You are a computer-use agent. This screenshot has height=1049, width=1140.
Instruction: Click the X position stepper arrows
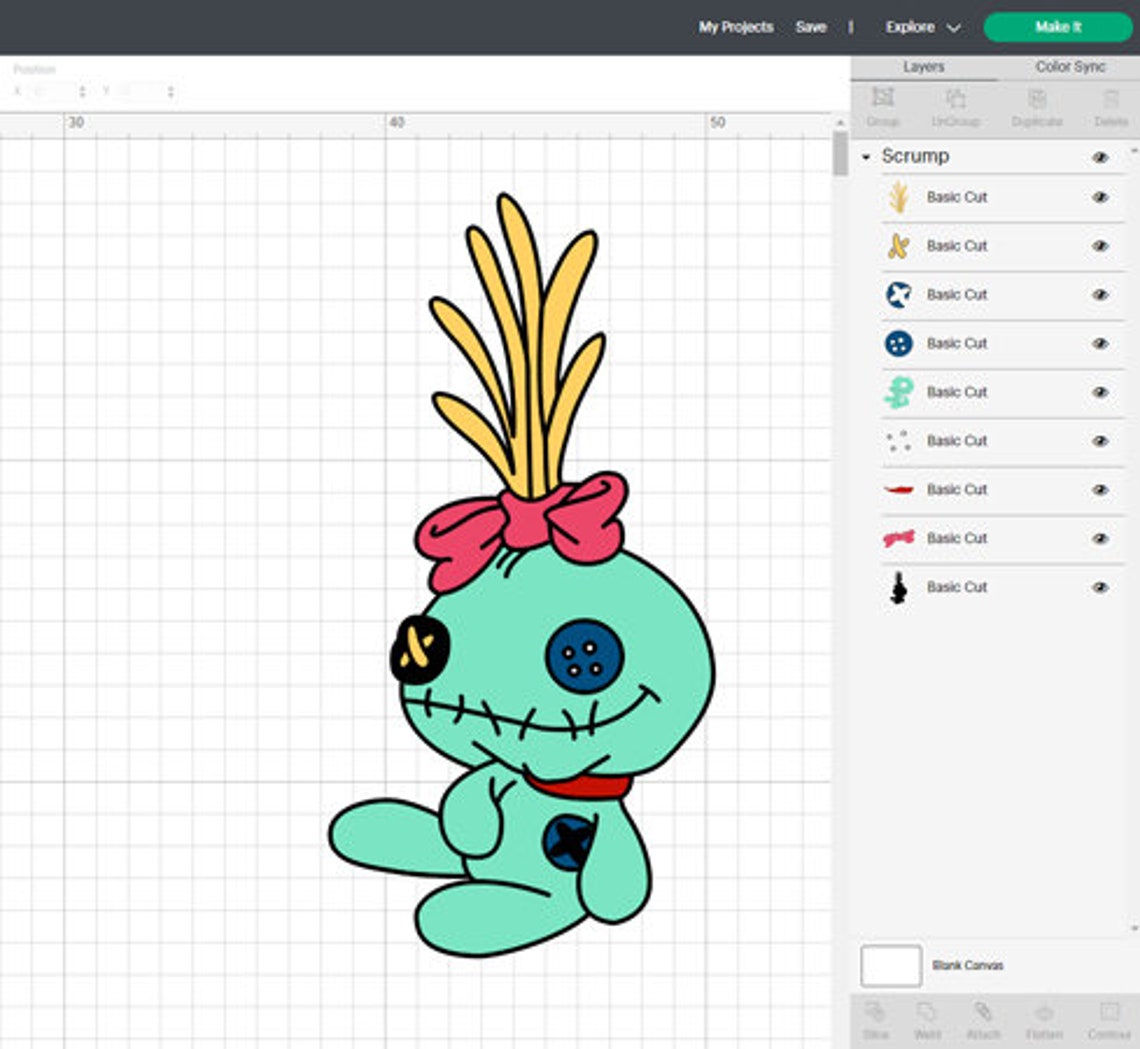point(82,92)
